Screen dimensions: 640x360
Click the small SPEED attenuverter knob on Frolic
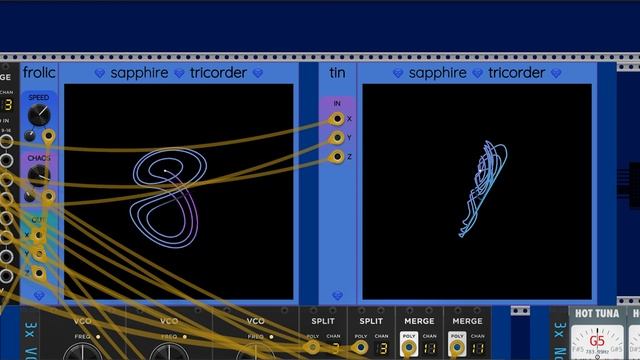pyautogui.click(x=29, y=136)
